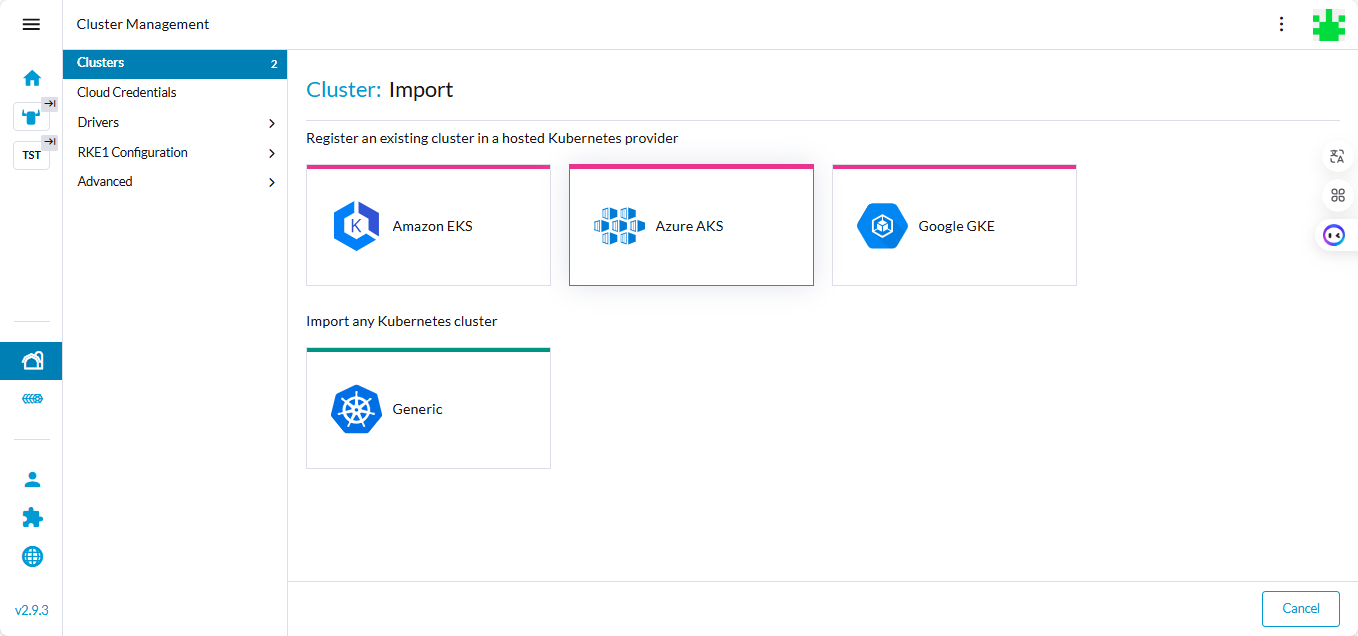Click the purple assistant face icon
1358x636 pixels.
coord(1334,235)
